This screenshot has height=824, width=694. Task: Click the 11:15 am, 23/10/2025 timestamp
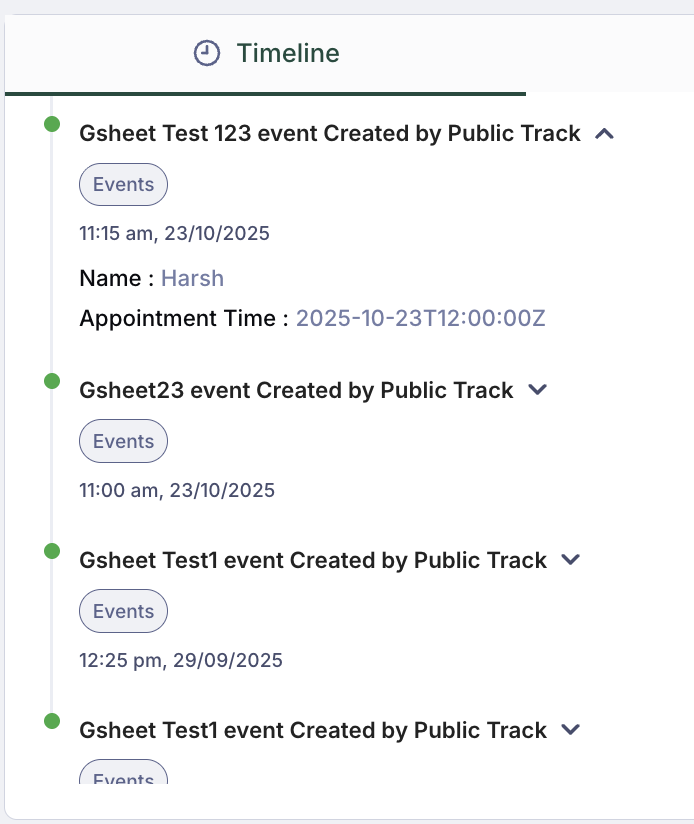[174, 234]
